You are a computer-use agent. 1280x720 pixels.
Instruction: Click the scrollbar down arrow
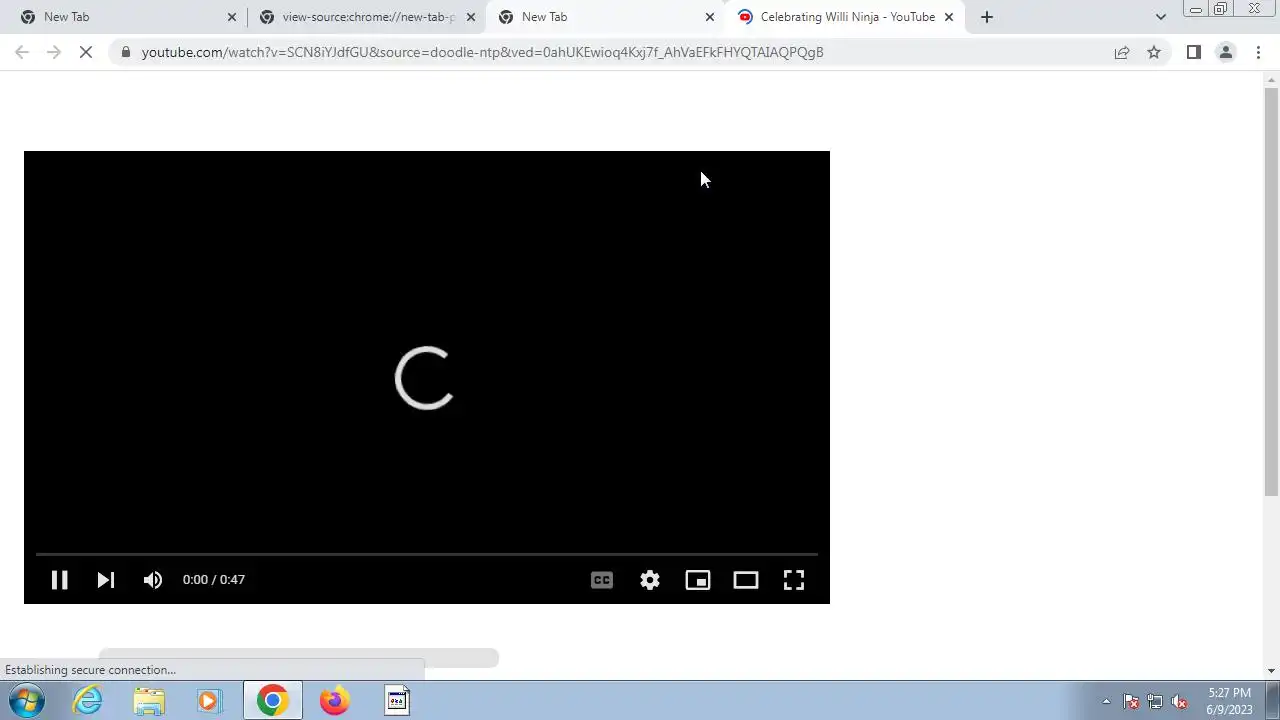pos(1271,671)
